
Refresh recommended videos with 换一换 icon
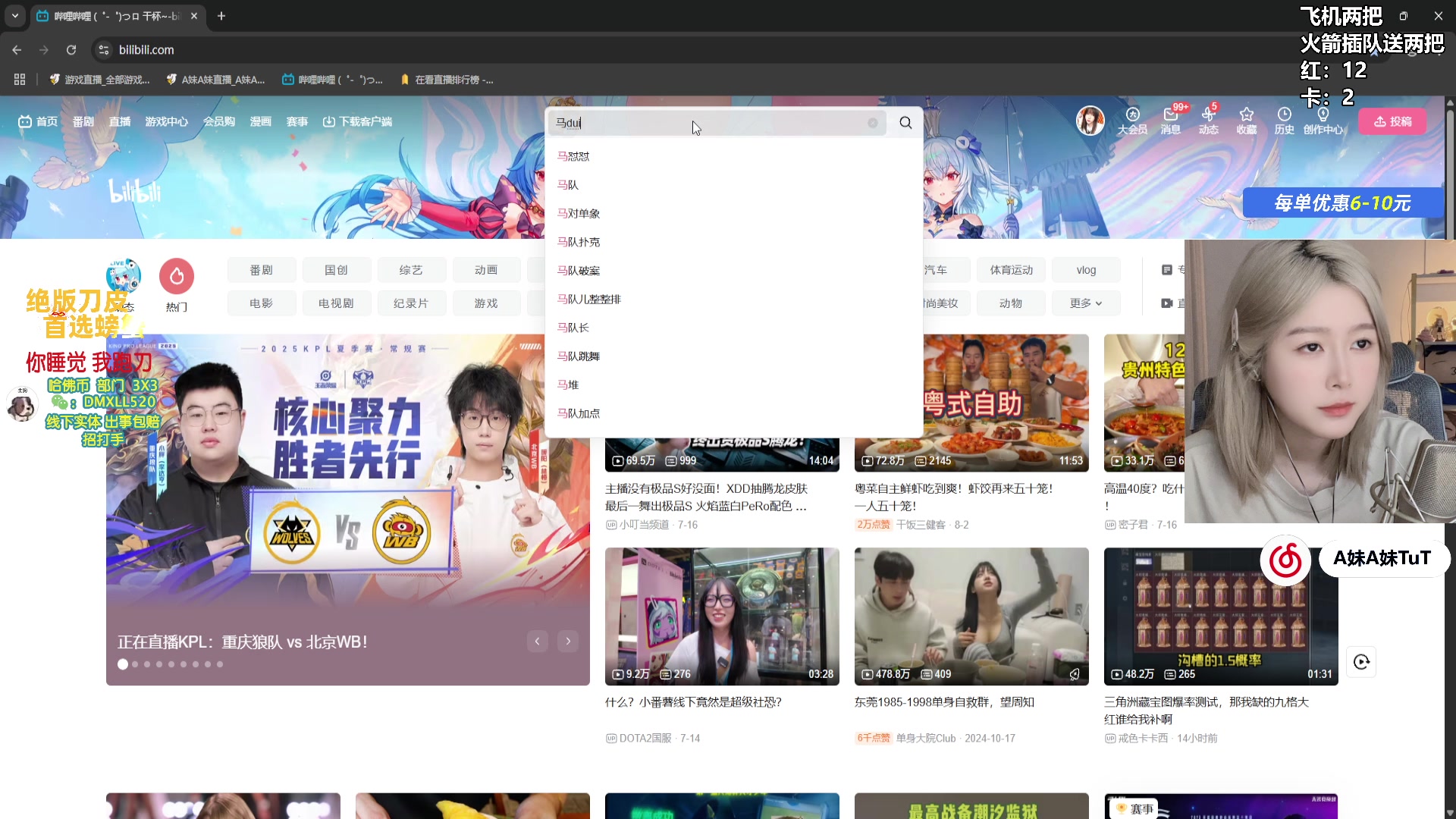tap(1361, 662)
